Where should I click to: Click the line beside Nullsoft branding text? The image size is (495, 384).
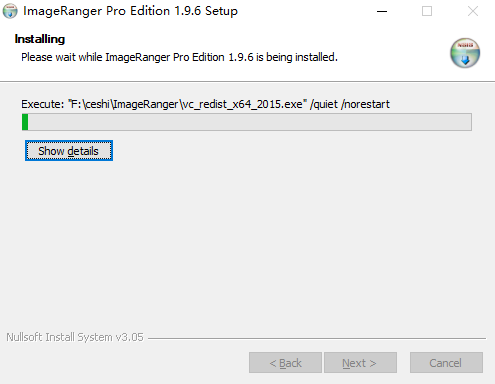coord(317,339)
